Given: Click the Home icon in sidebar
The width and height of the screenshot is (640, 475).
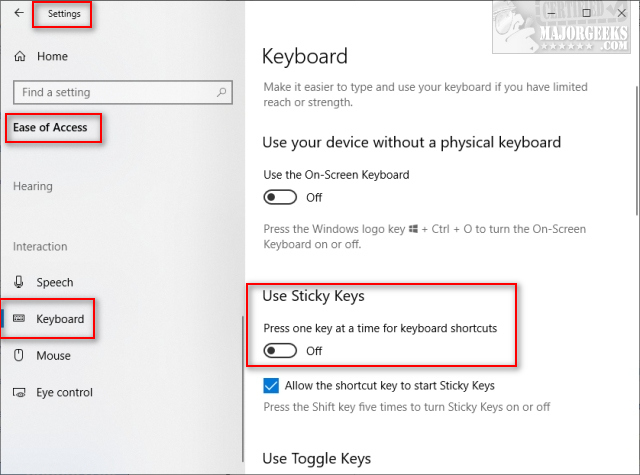Looking at the screenshot, I should (20, 57).
